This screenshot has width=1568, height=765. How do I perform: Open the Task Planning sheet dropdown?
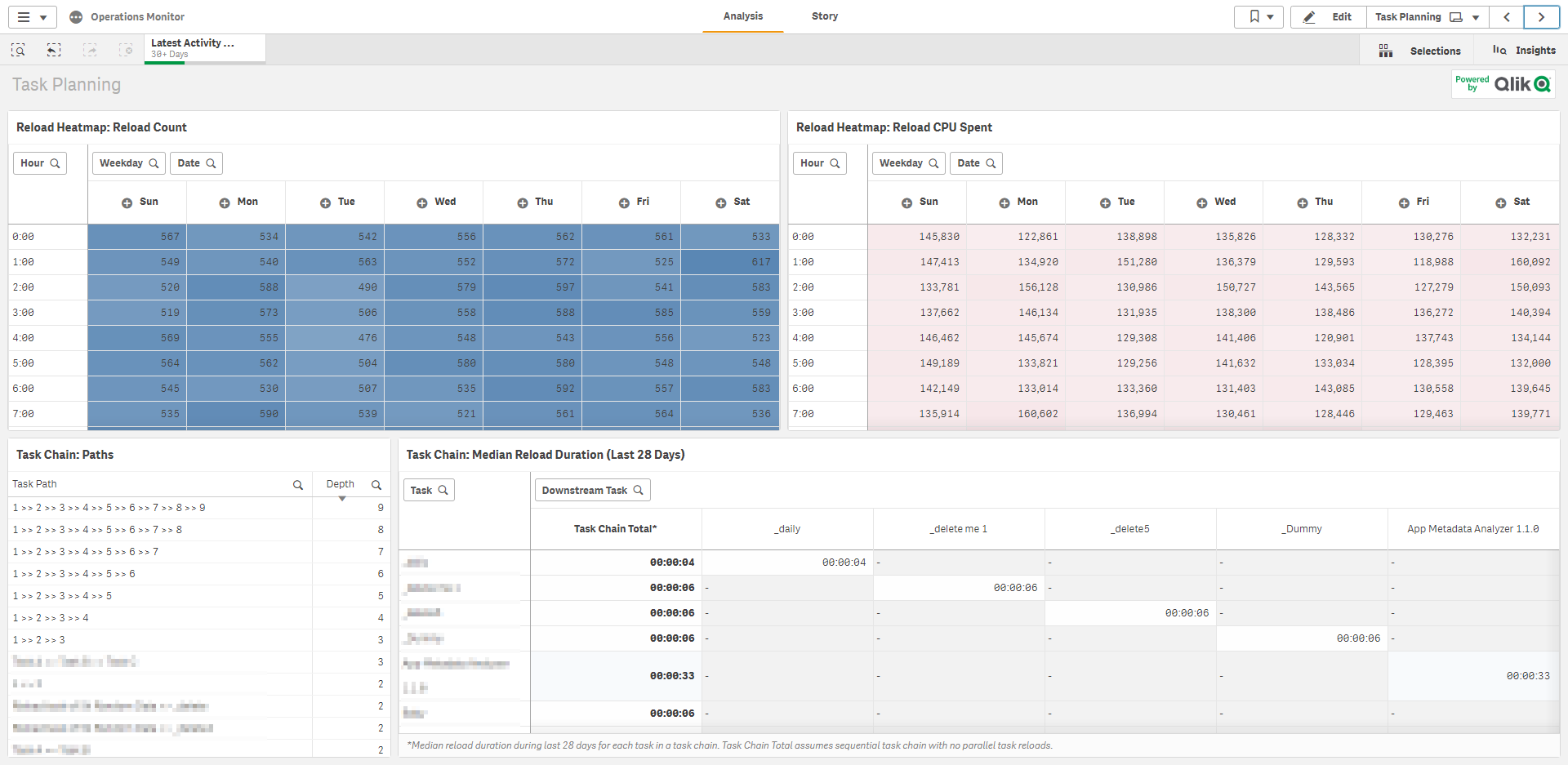[1476, 17]
